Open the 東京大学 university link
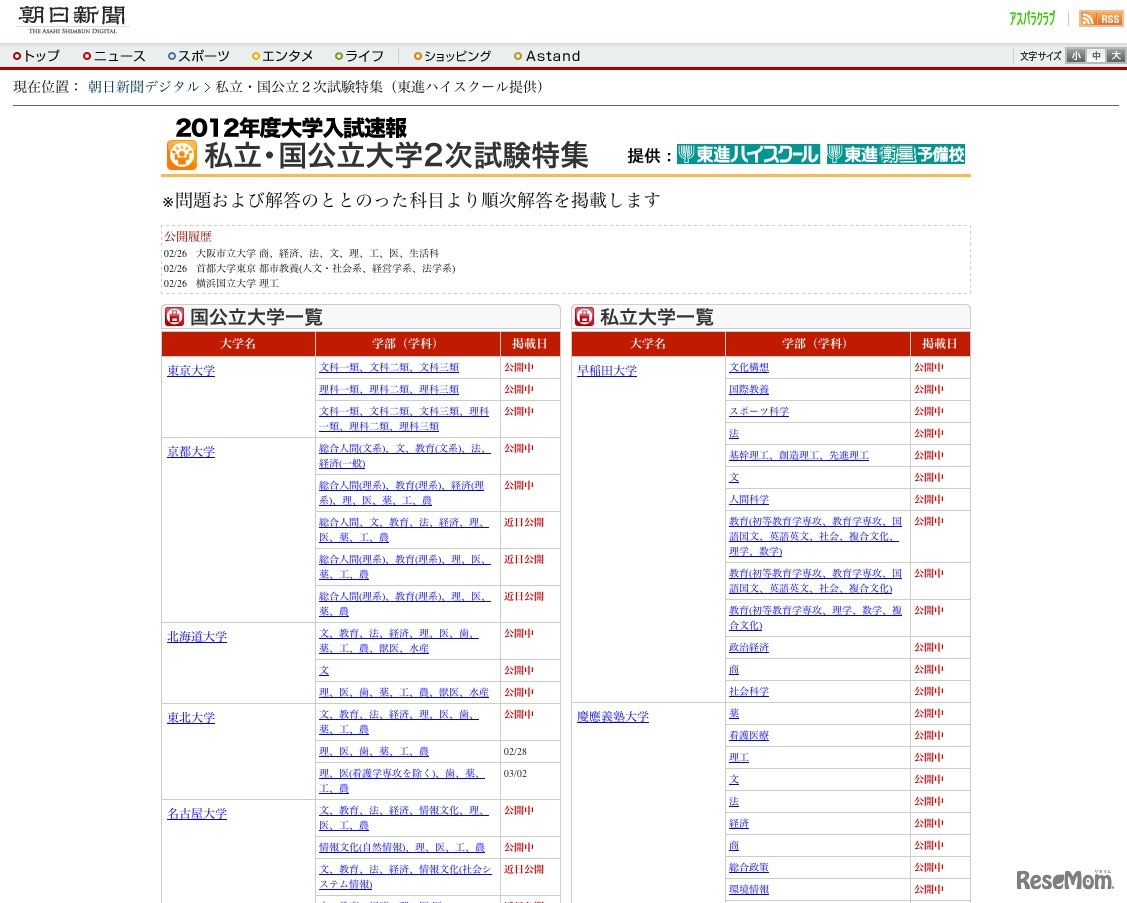 [x=191, y=371]
